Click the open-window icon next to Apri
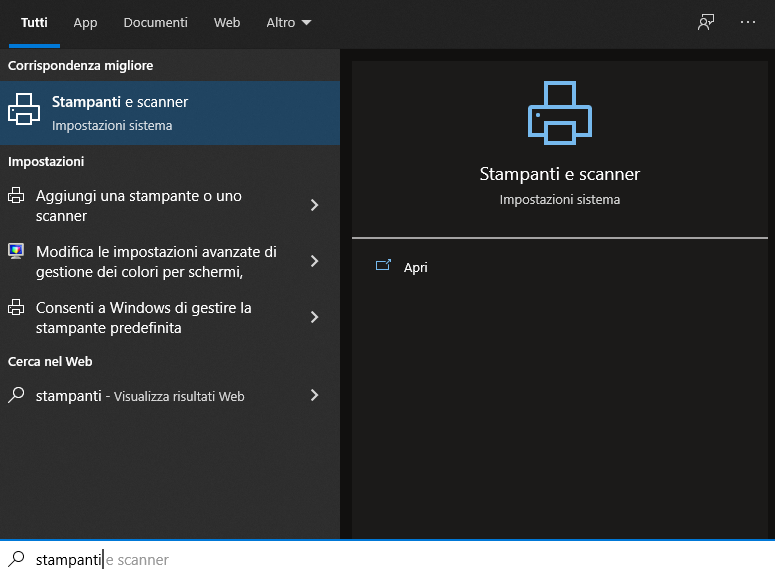This screenshot has height=576, width=775. pyautogui.click(x=383, y=266)
